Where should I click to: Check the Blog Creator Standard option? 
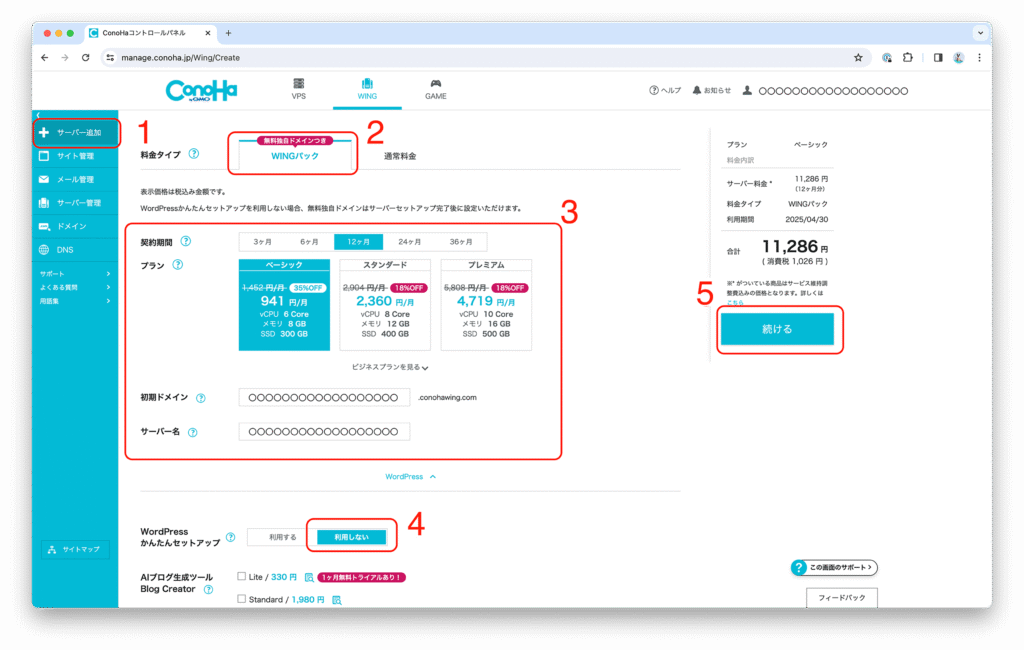pos(242,599)
